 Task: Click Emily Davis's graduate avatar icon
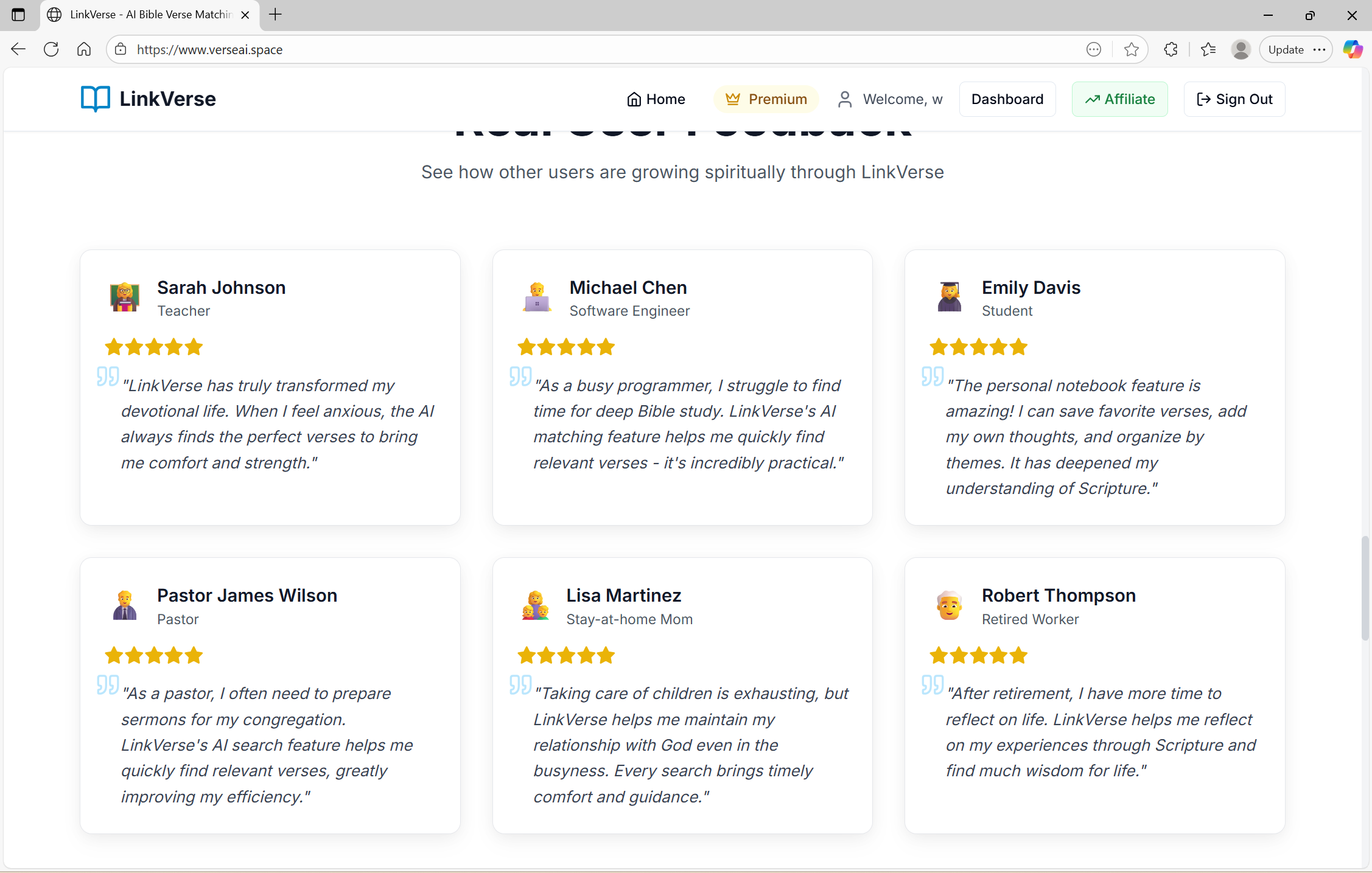point(949,297)
